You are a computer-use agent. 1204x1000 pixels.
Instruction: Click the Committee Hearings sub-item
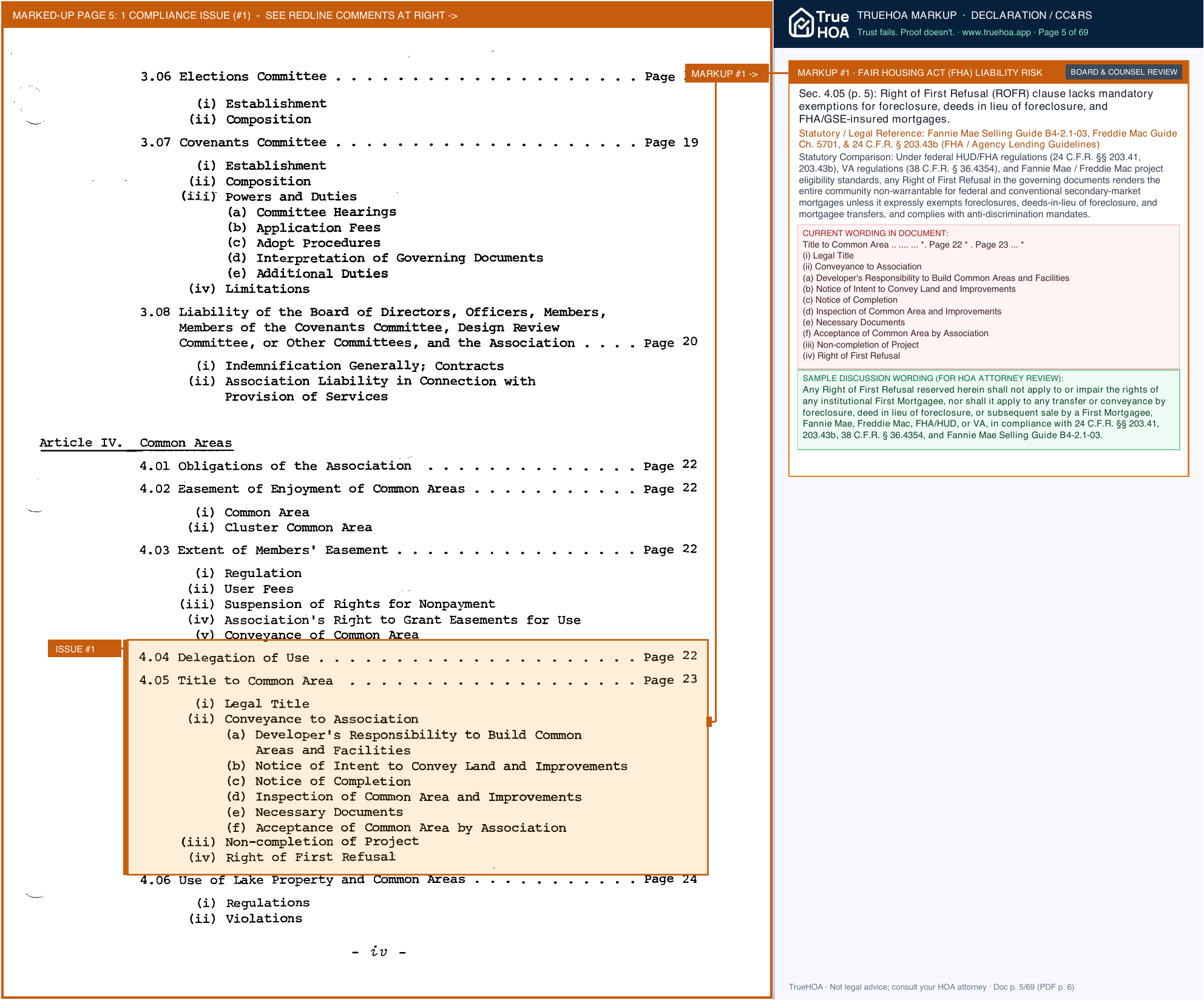[311, 212]
